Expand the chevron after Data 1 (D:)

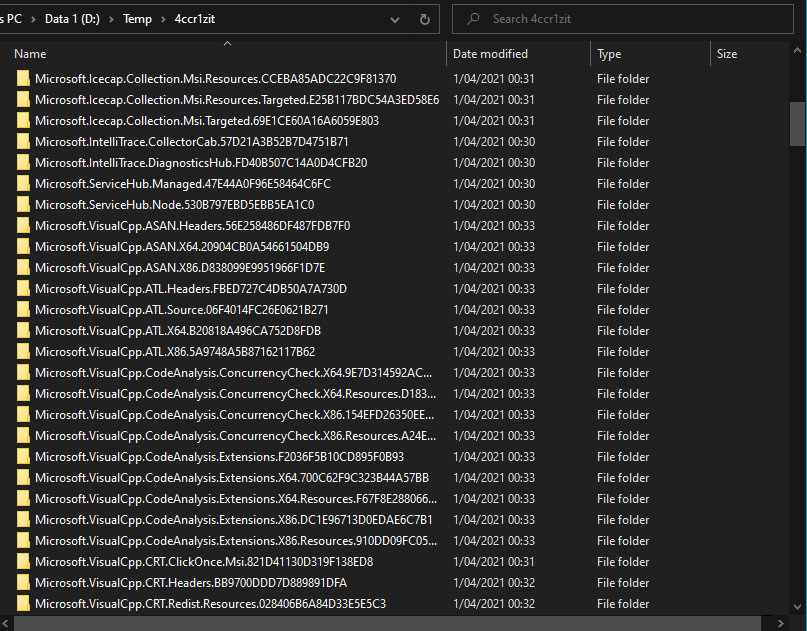click(x=111, y=20)
